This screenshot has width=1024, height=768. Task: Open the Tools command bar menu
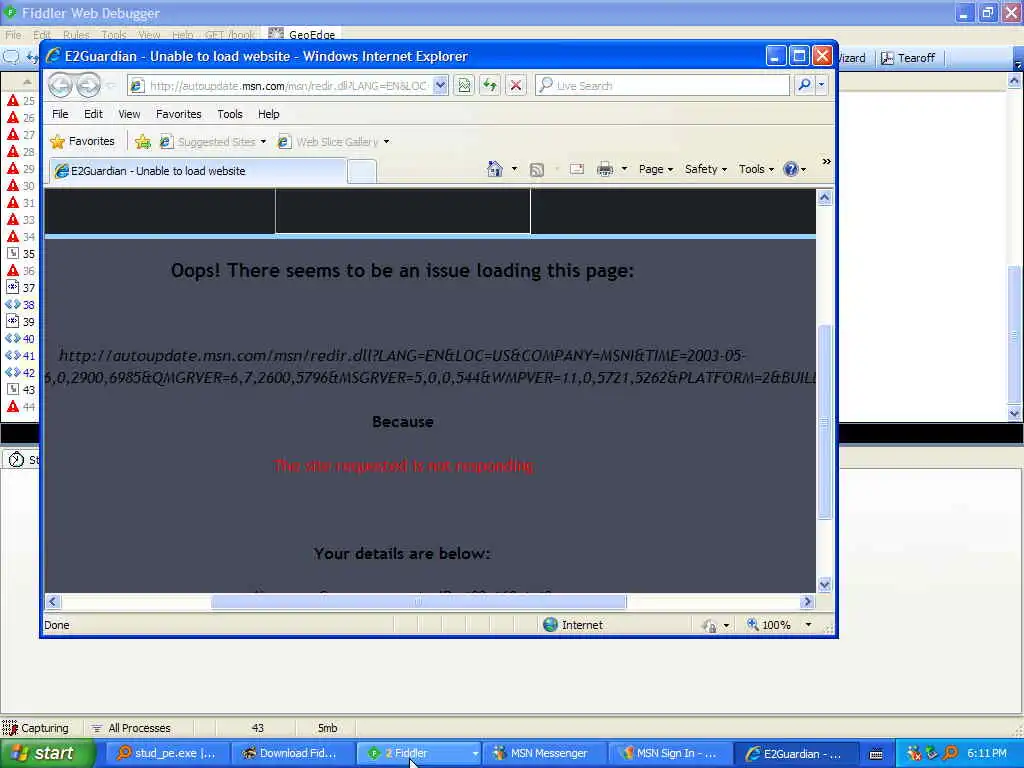click(x=756, y=169)
